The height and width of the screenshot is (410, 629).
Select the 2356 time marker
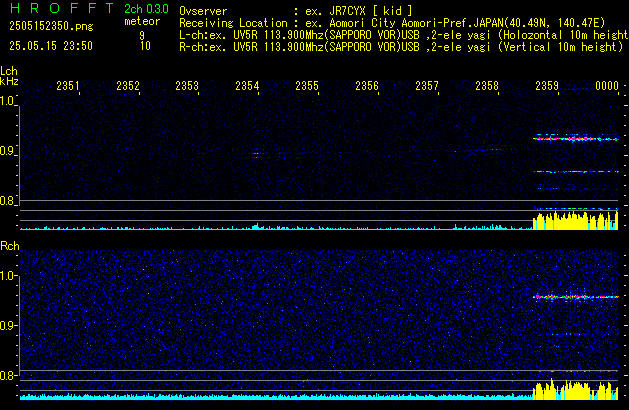(367, 85)
